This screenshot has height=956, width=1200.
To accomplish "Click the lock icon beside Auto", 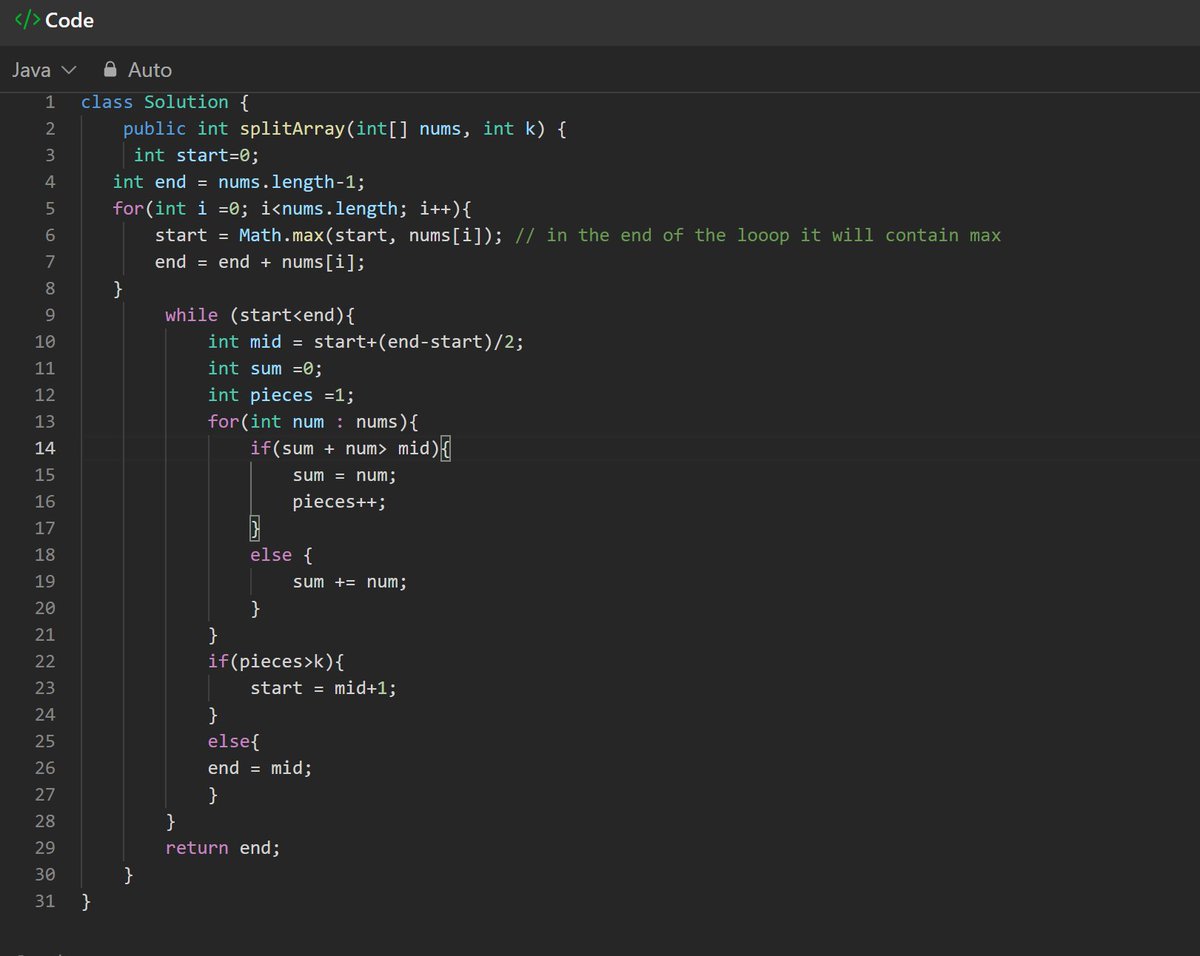I will tap(110, 70).
